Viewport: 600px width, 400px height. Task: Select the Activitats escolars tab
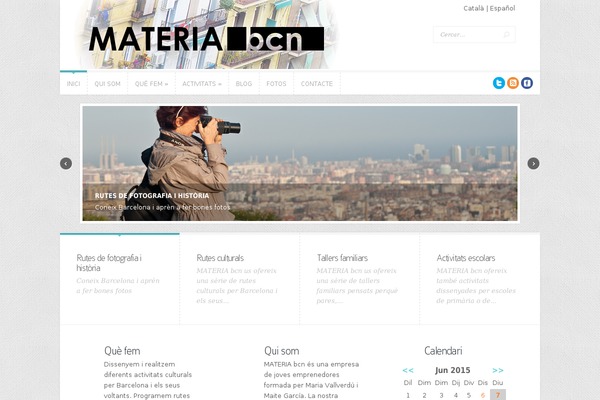tap(480, 279)
